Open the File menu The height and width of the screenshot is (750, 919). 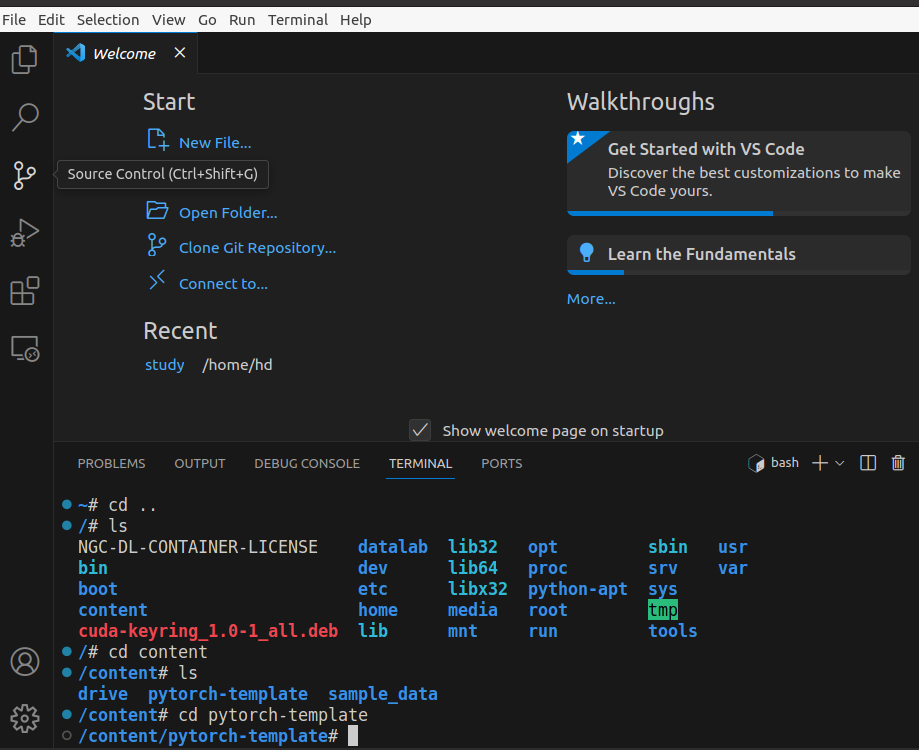tap(14, 20)
